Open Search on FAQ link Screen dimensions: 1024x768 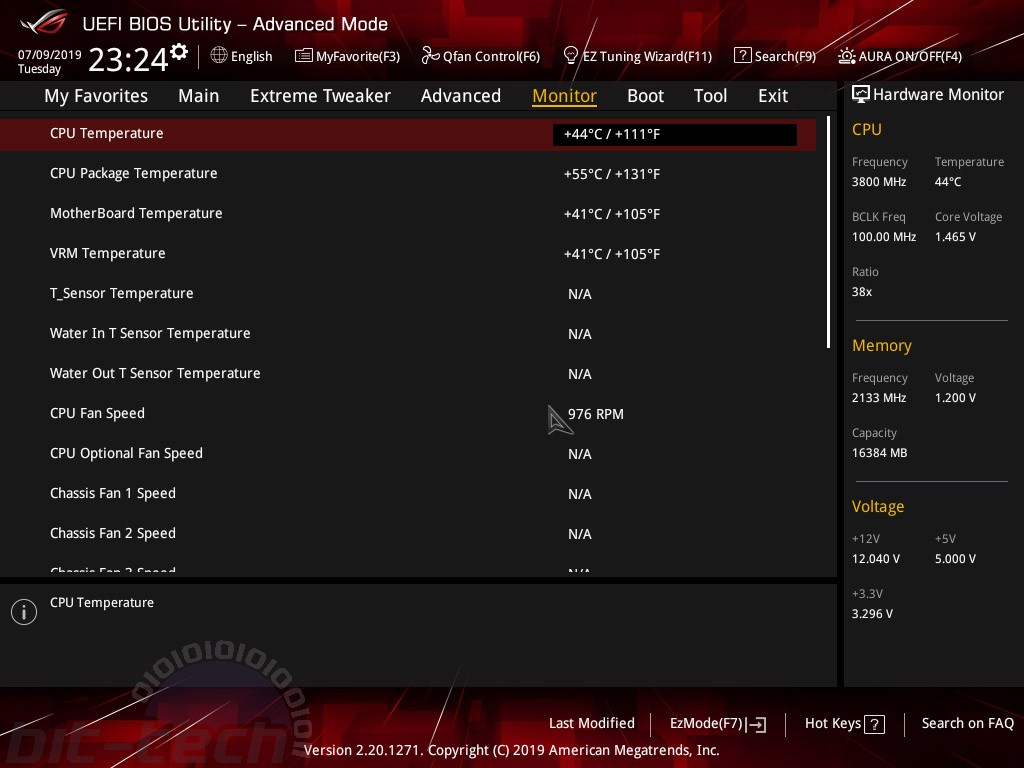967,724
